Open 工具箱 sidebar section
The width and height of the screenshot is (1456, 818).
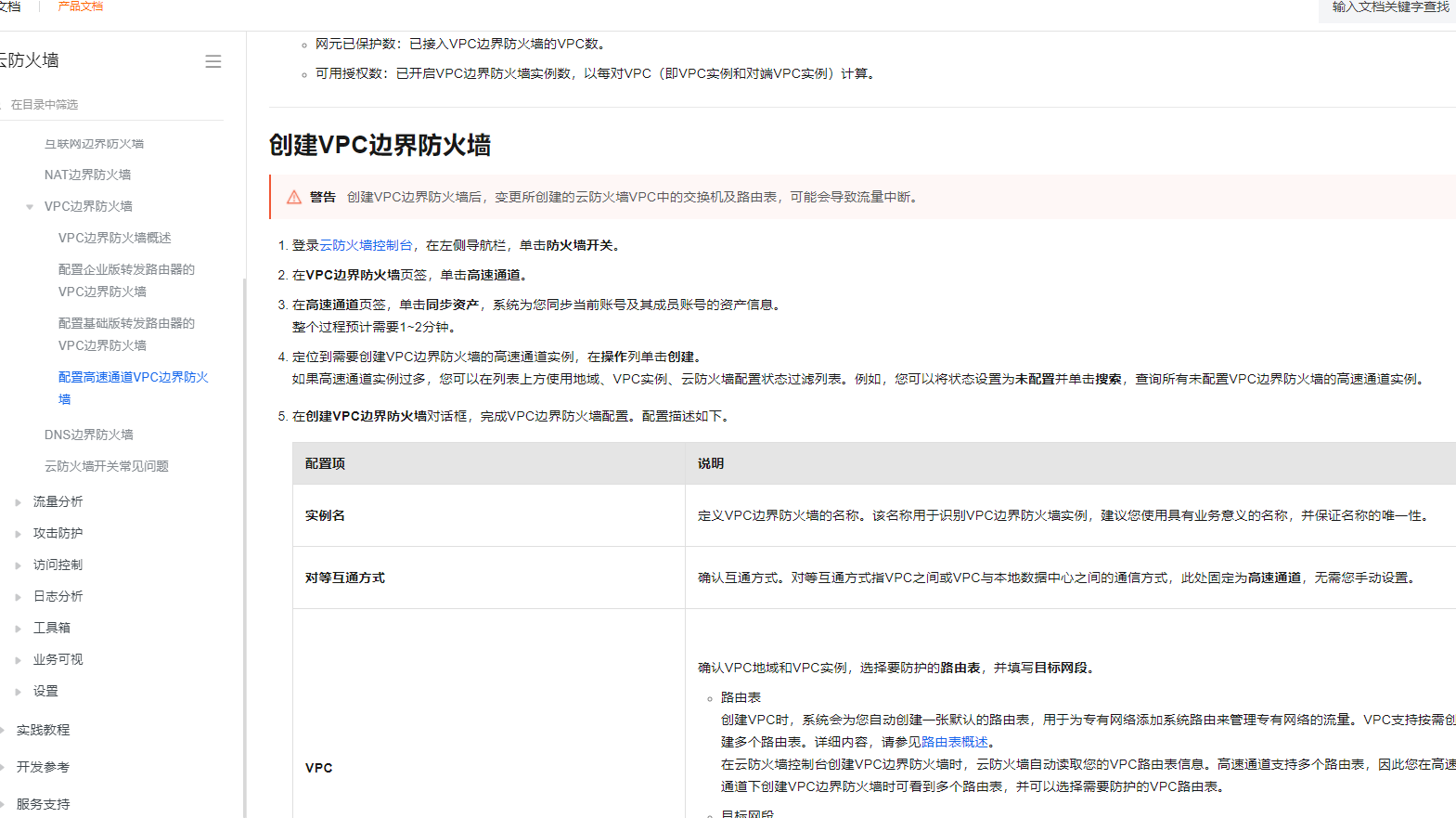point(52,628)
